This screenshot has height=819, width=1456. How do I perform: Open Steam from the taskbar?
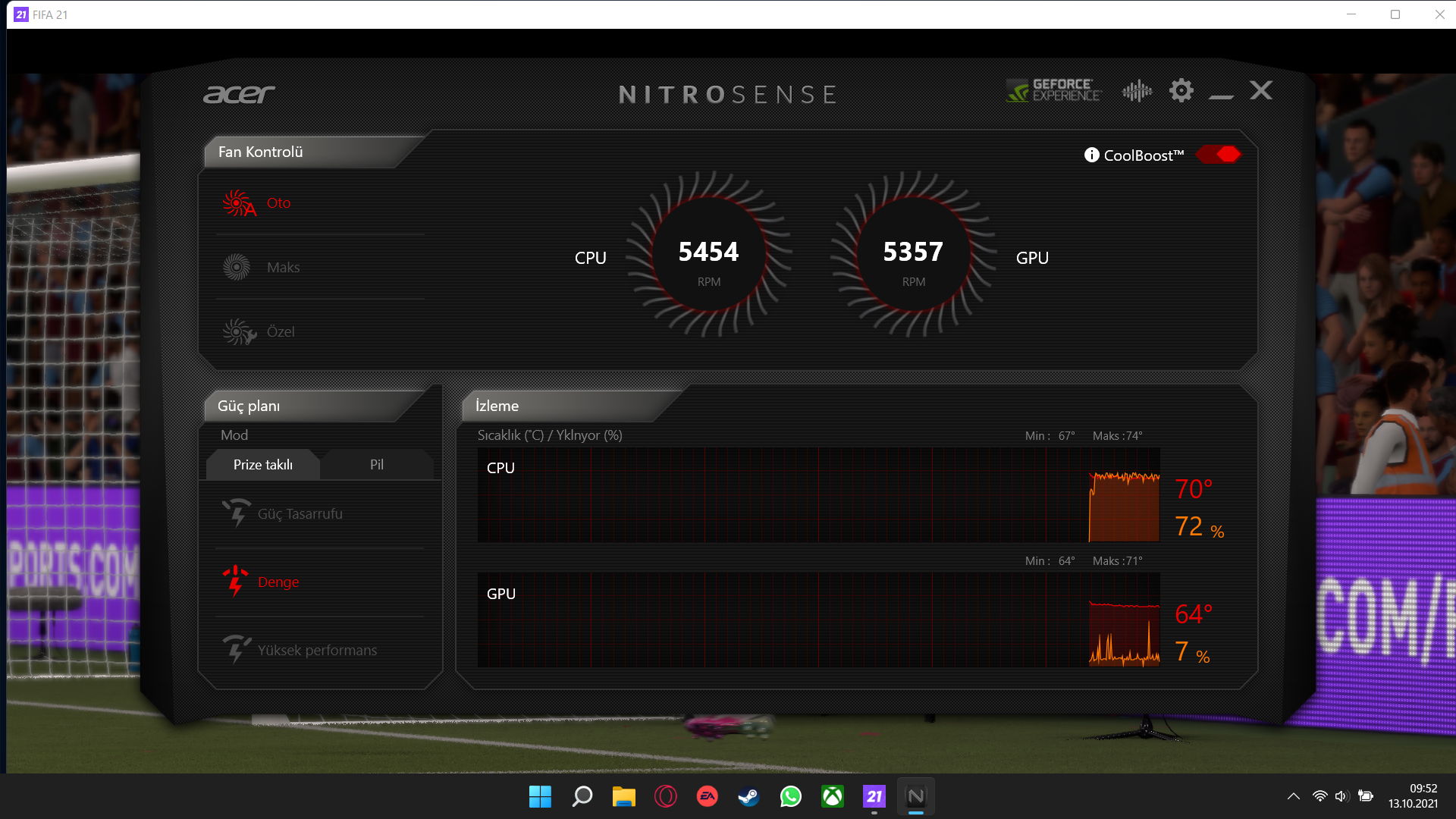click(748, 797)
